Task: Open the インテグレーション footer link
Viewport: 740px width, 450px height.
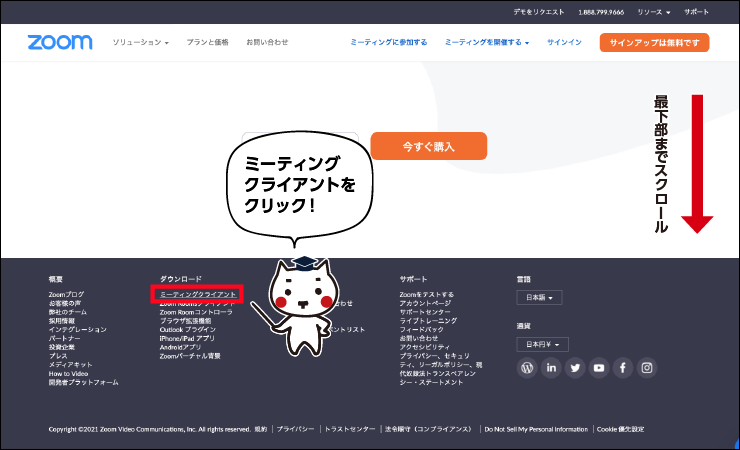Action: click(x=77, y=330)
